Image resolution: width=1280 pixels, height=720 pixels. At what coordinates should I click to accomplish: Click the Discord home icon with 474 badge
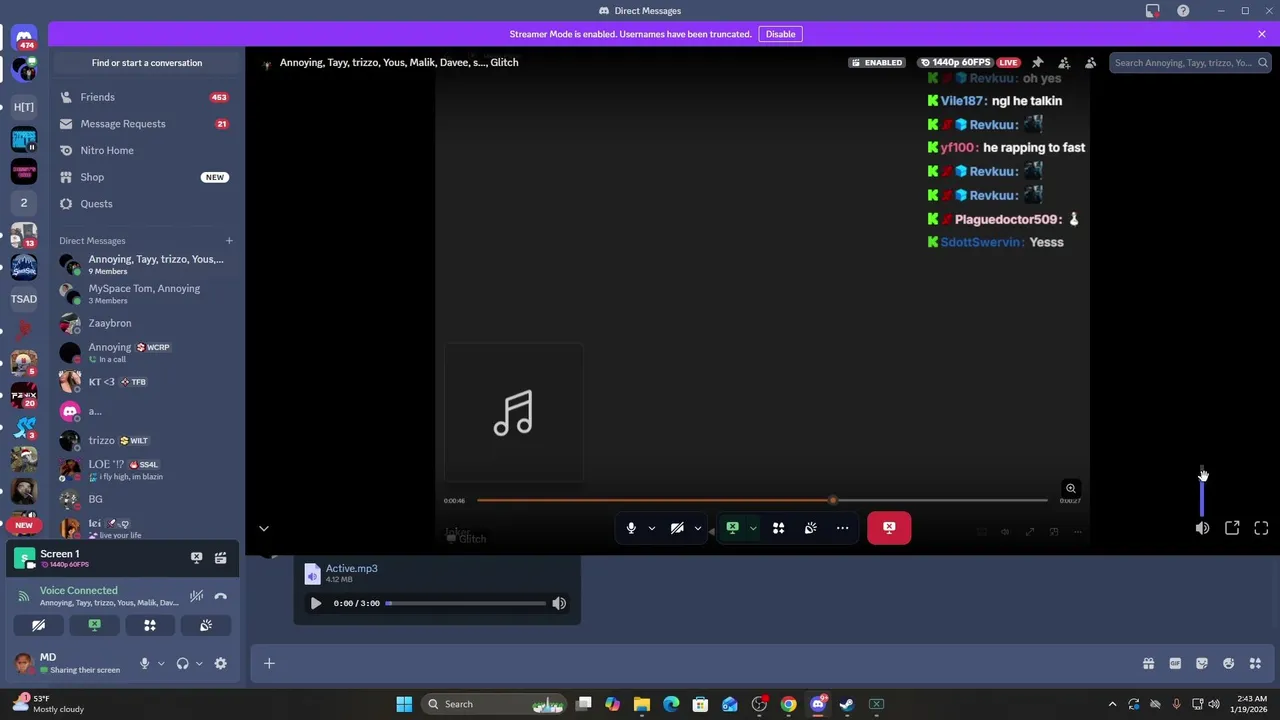pos(24,38)
